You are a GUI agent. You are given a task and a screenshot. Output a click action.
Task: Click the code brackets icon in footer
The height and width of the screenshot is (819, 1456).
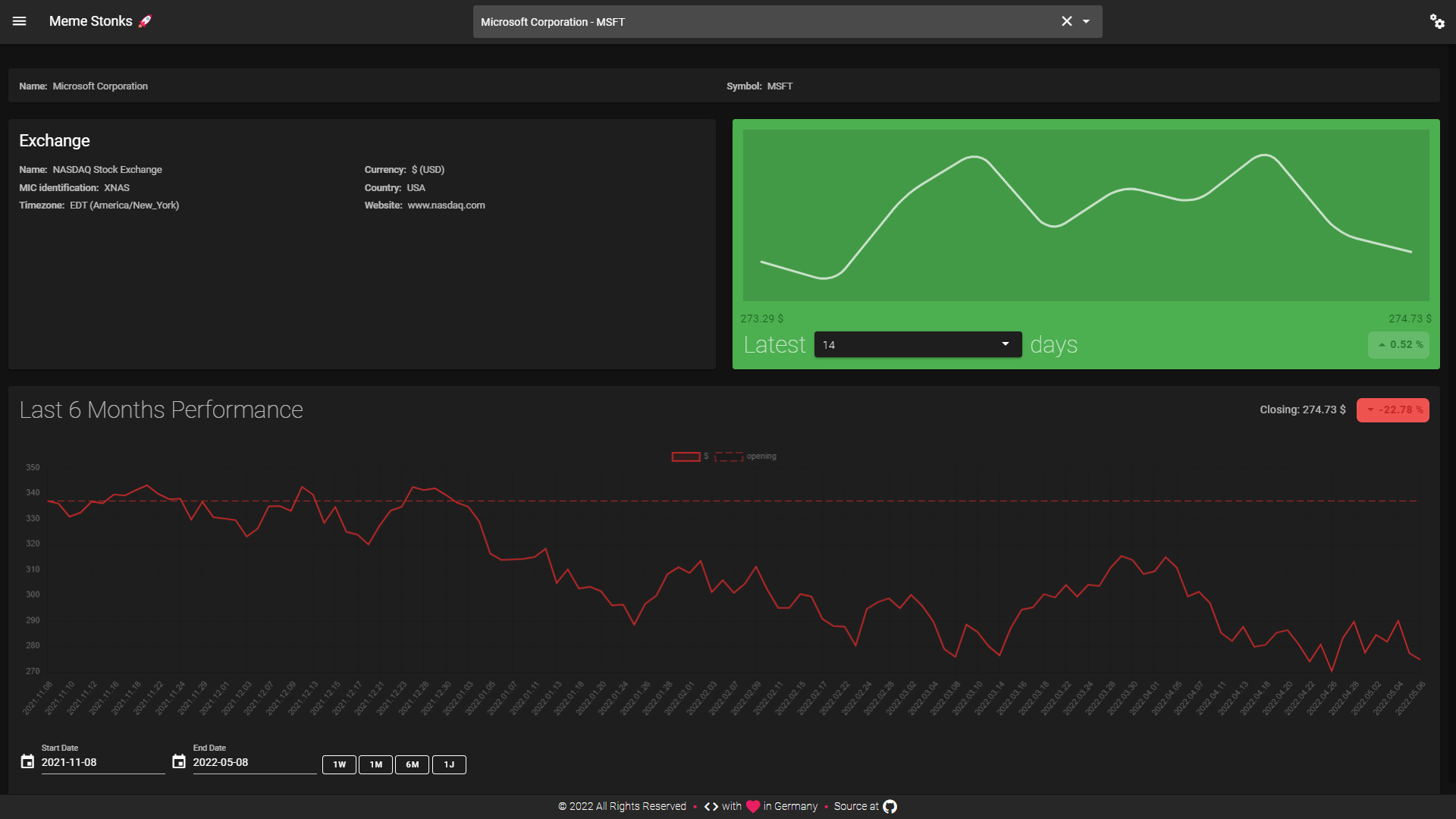click(x=711, y=807)
